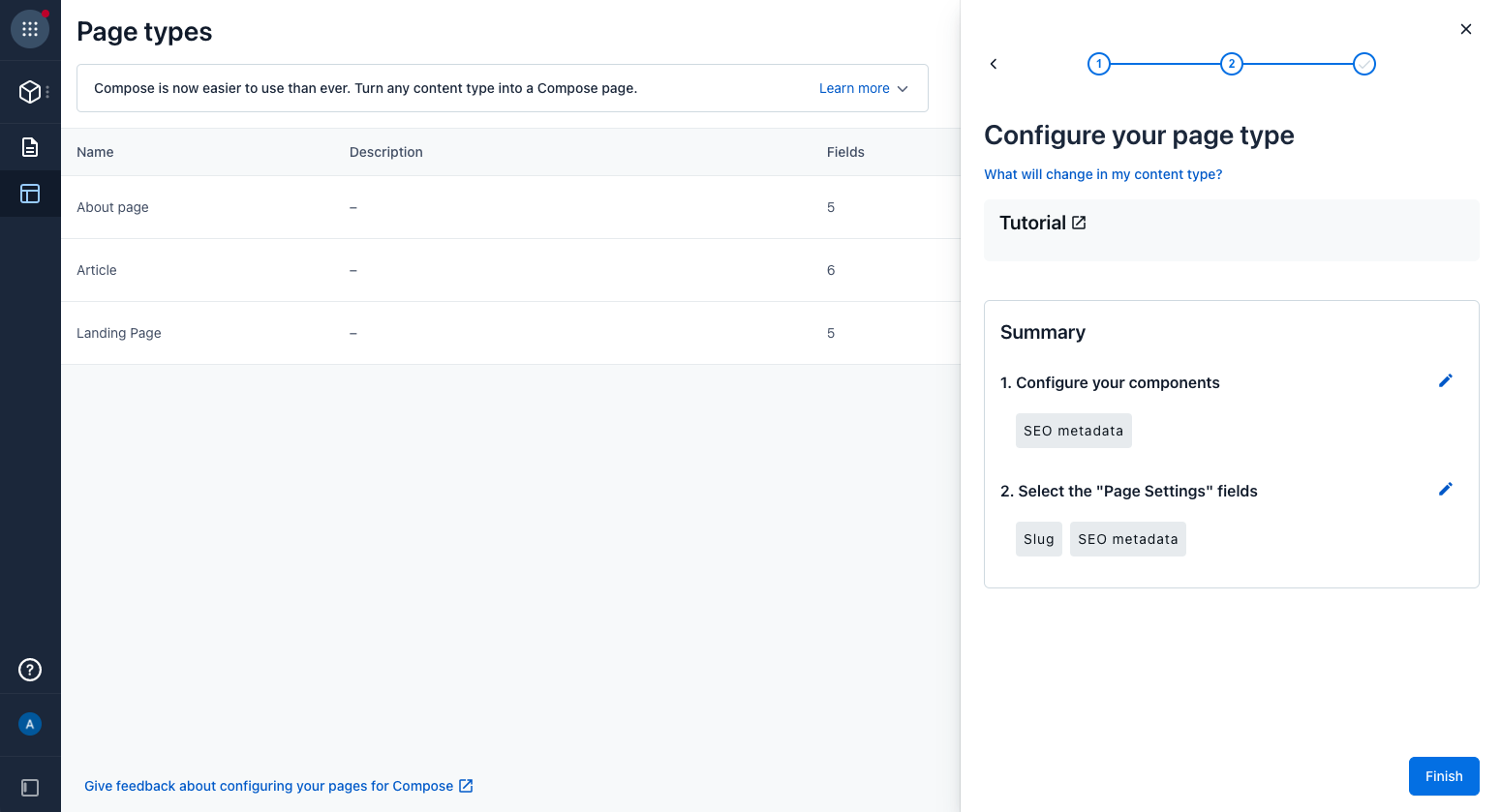Viewport: 1501px width, 812px height.
Task: Open the document pages icon in sidebar
Action: 30,147
